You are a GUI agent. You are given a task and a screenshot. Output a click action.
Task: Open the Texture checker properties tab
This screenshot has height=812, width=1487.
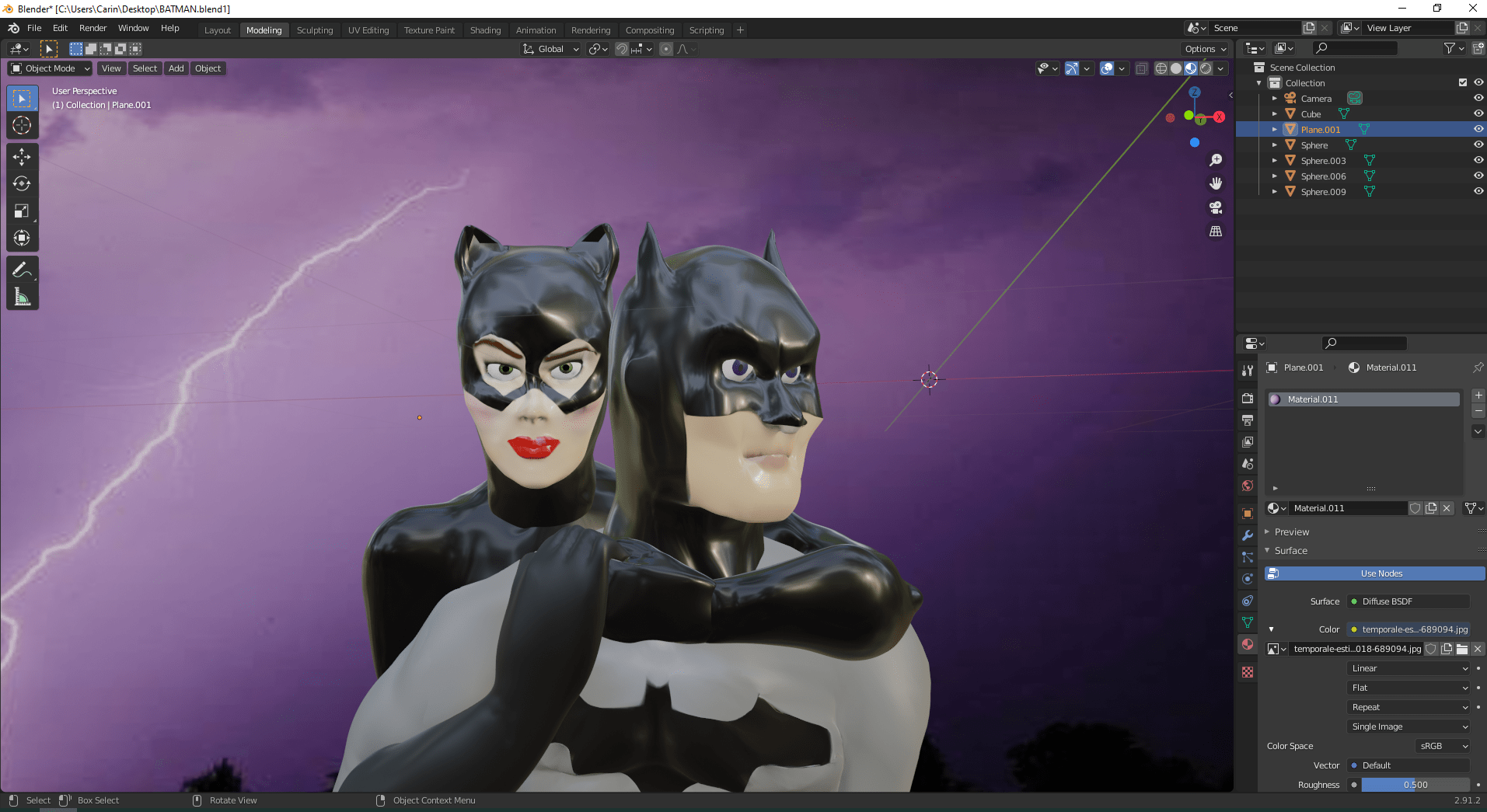(1248, 672)
